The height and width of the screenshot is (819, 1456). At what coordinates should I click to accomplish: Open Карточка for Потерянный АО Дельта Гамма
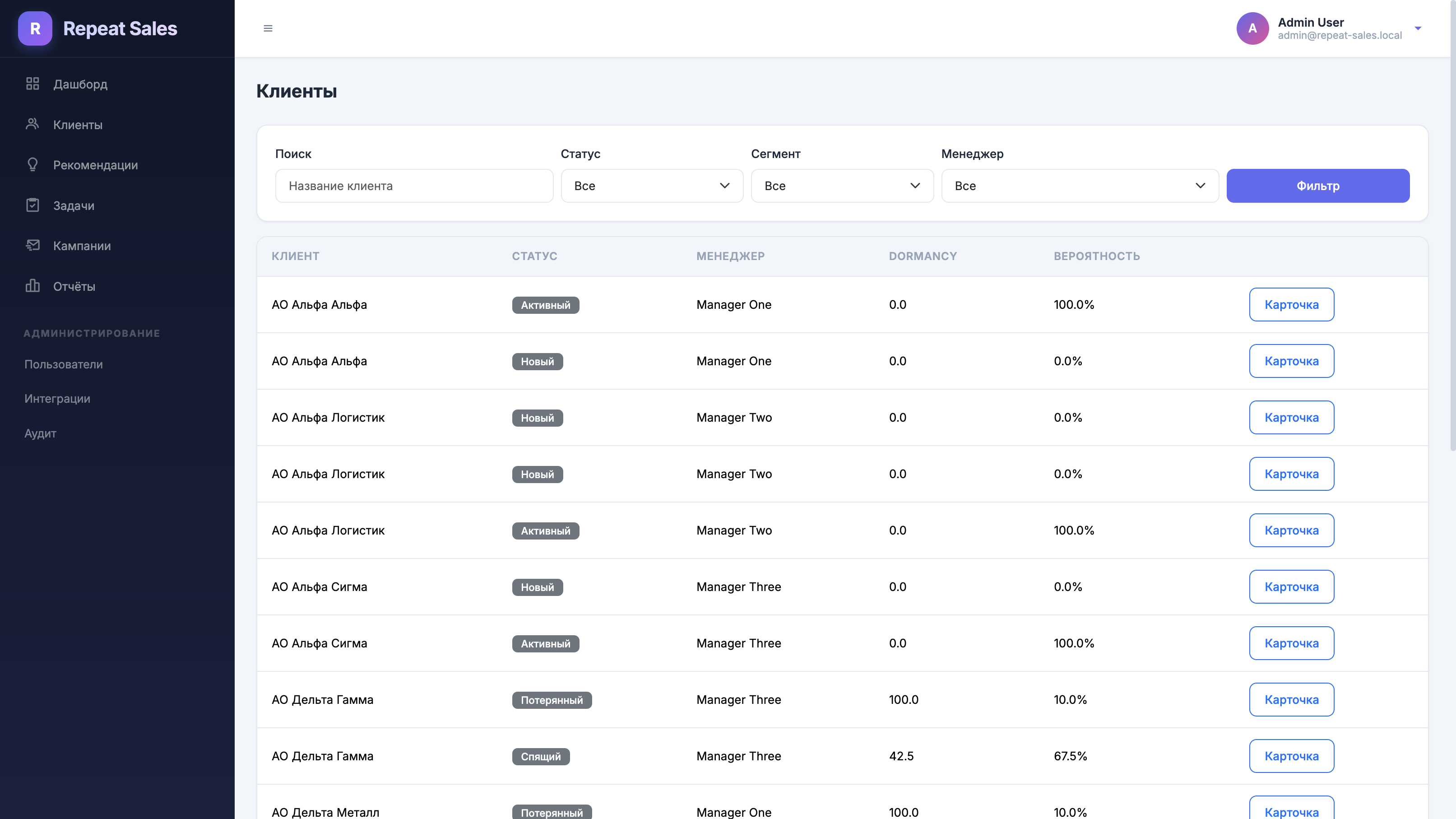(x=1292, y=700)
